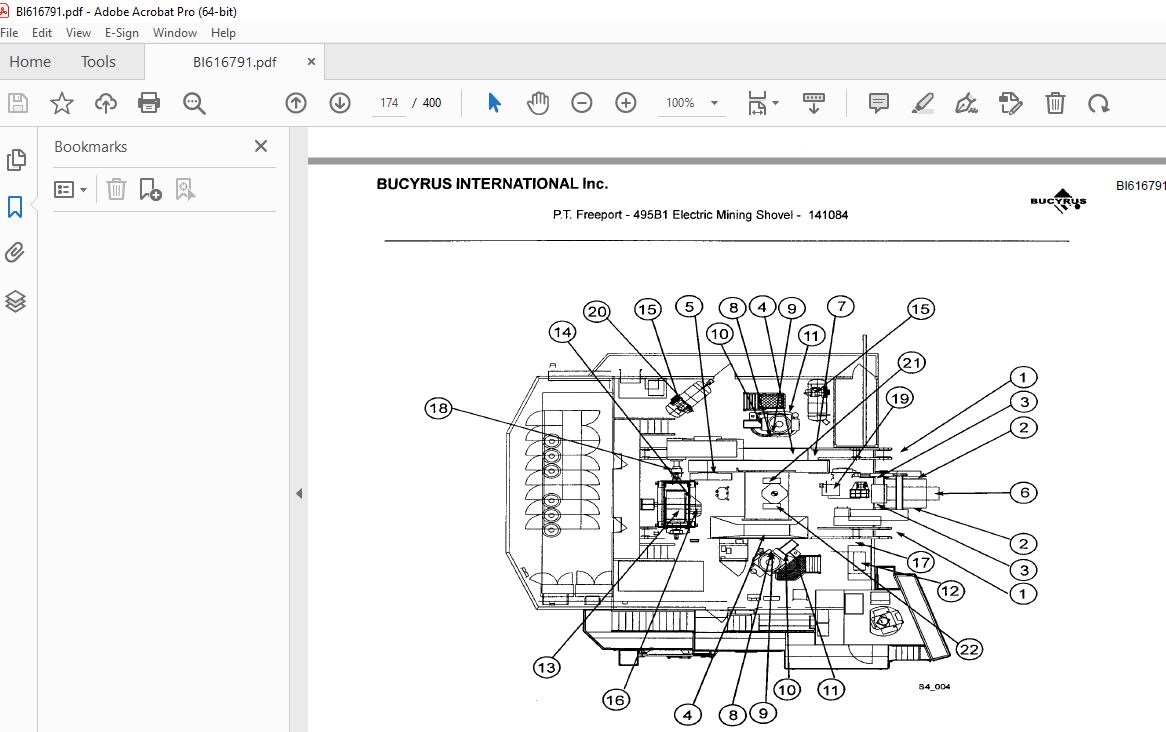The image size is (1166, 732).
Task: Collapse the navigation pane with the arrow
Action: click(x=299, y=493)
